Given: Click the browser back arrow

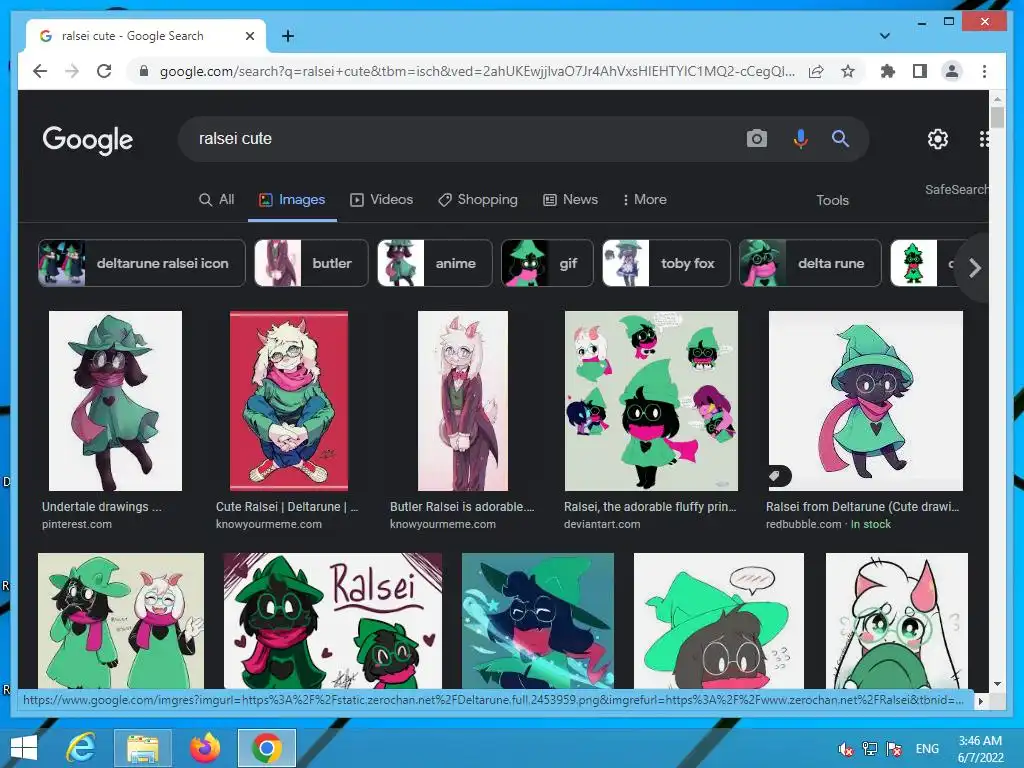Looking at the screenshot, I should pyautogui.click(x=40, y=71).
